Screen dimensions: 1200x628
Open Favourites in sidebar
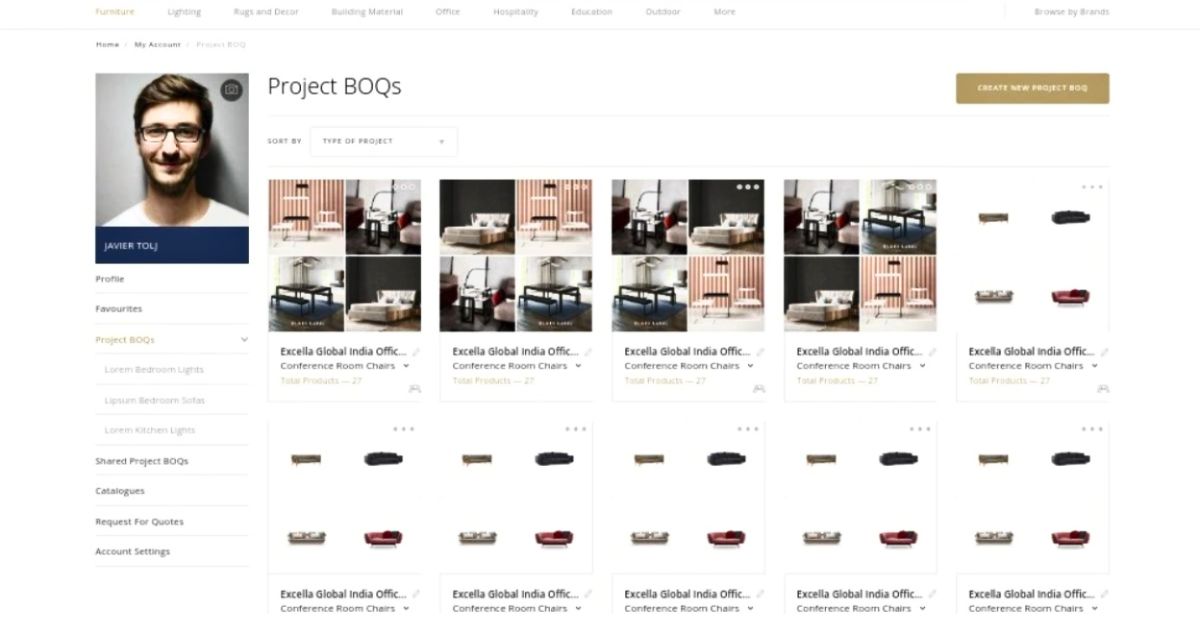tap(119, 309)
